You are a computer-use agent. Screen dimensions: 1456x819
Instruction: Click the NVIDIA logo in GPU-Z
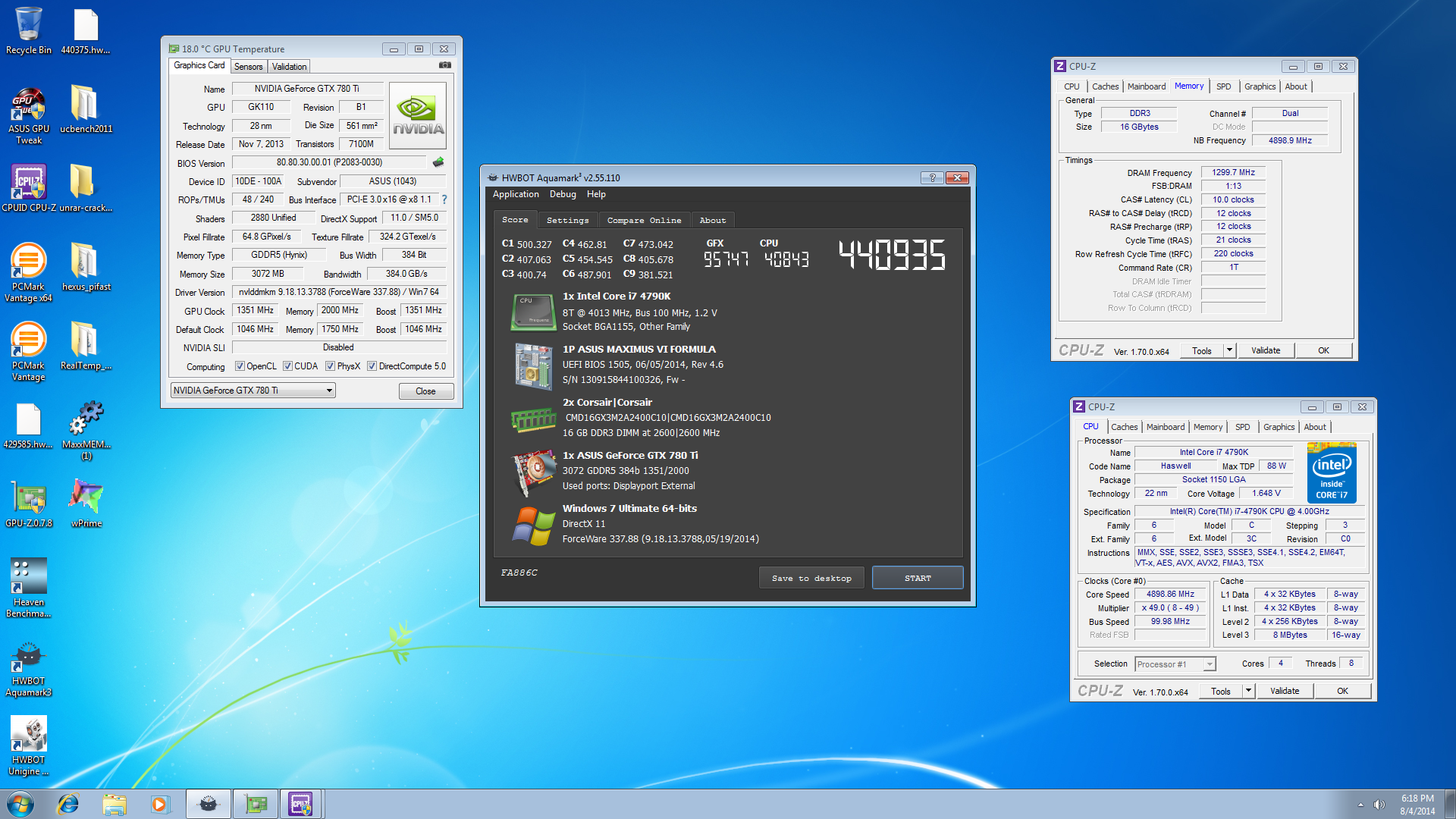(417, 115)
